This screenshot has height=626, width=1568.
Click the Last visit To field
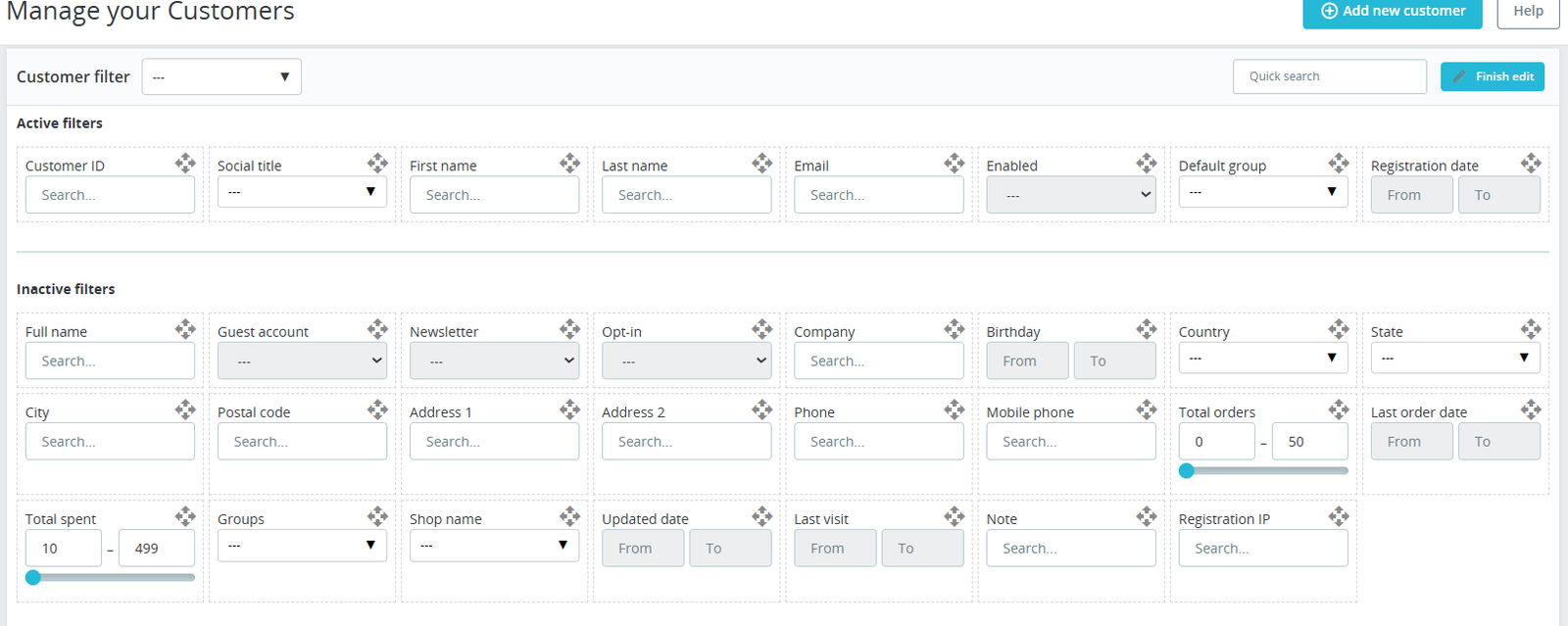point(923,548)
